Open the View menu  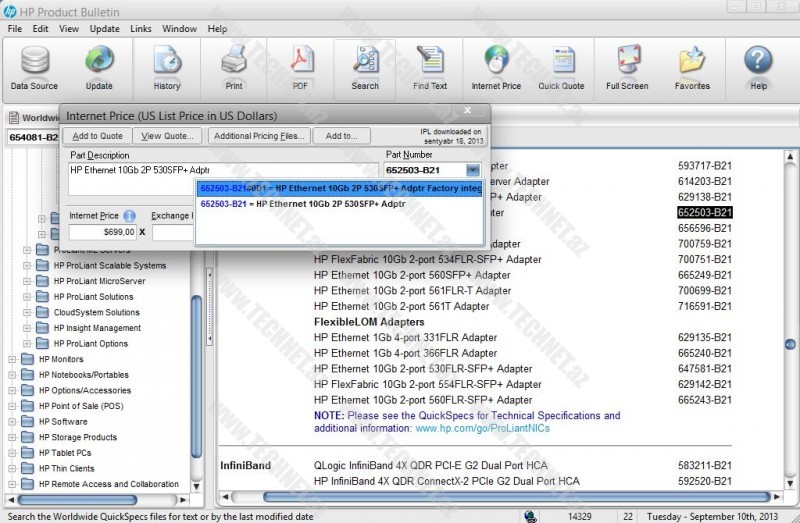[x=69, y=29]
